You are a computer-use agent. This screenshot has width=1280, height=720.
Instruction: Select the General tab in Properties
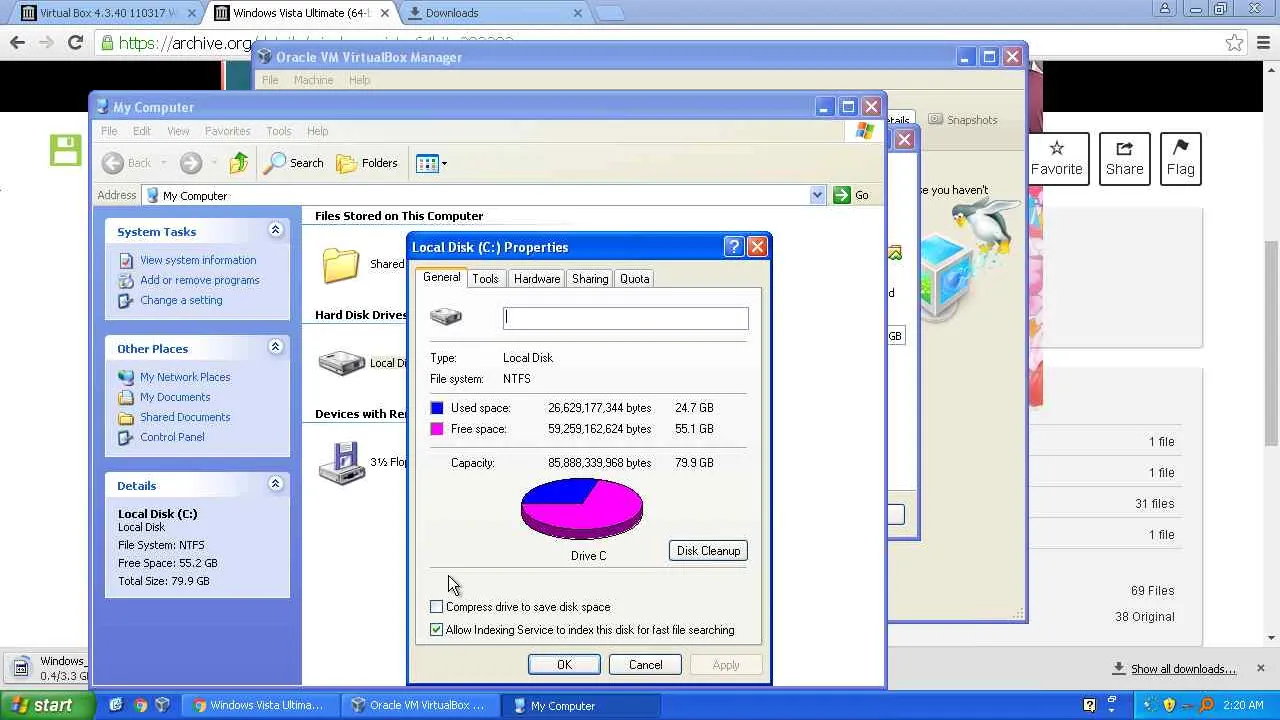click(x=441, y=278)
